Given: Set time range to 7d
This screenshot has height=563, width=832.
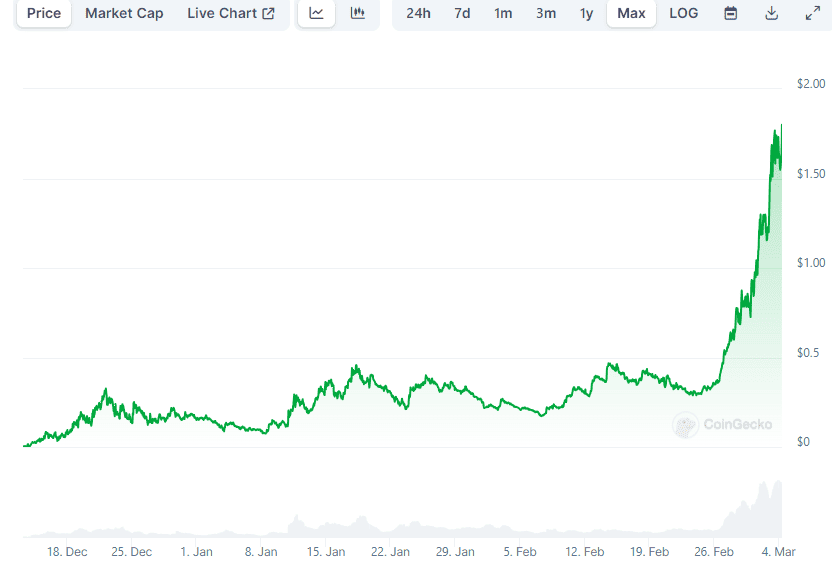Looking at the screenshot, I should click(x=462, y=13).
